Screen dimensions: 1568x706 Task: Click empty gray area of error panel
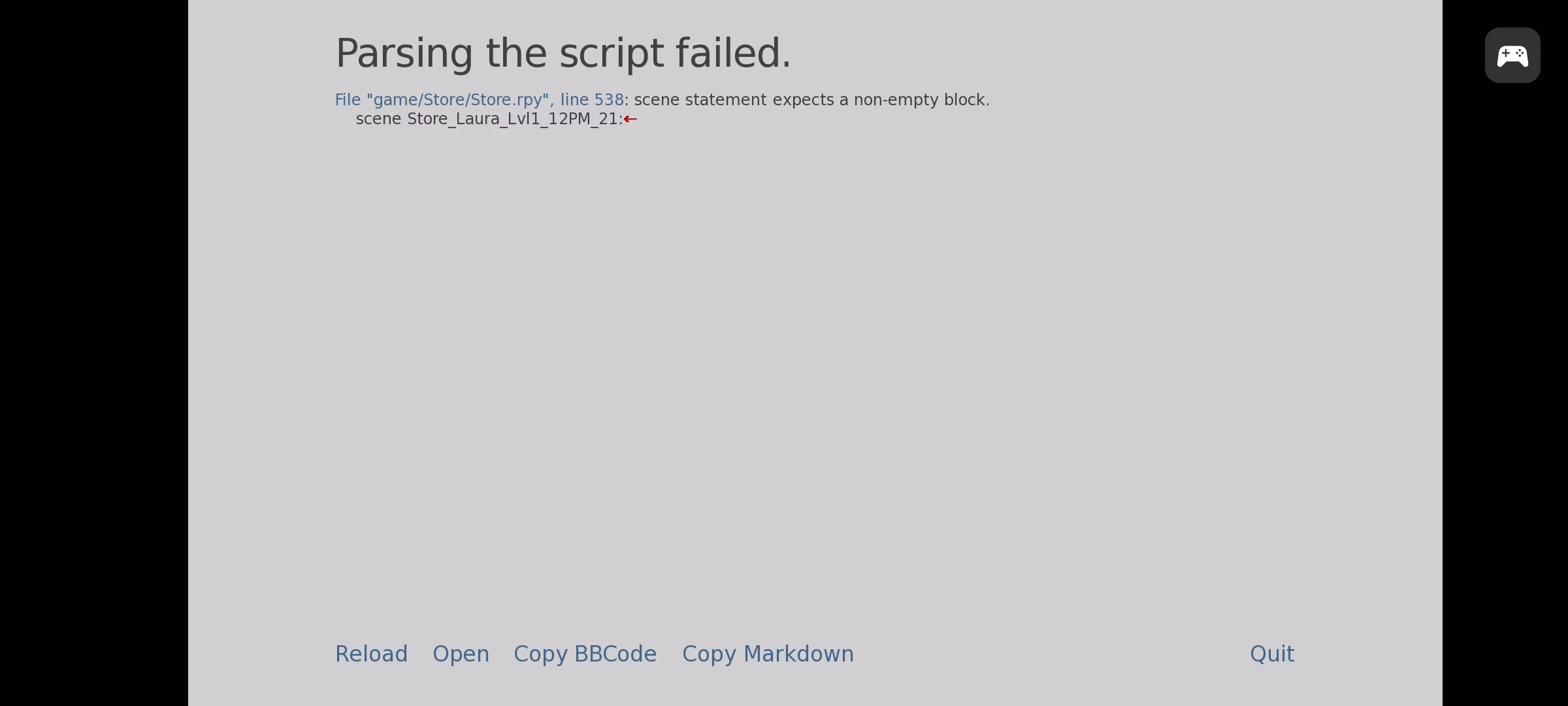(x=815, y=379)
